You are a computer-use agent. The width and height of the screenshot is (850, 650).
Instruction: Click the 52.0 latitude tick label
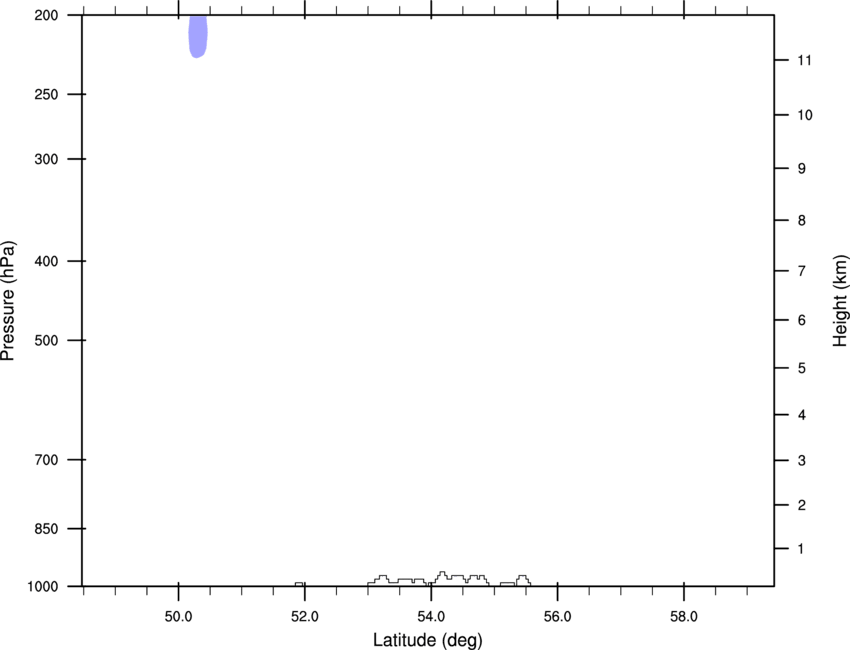305,616
